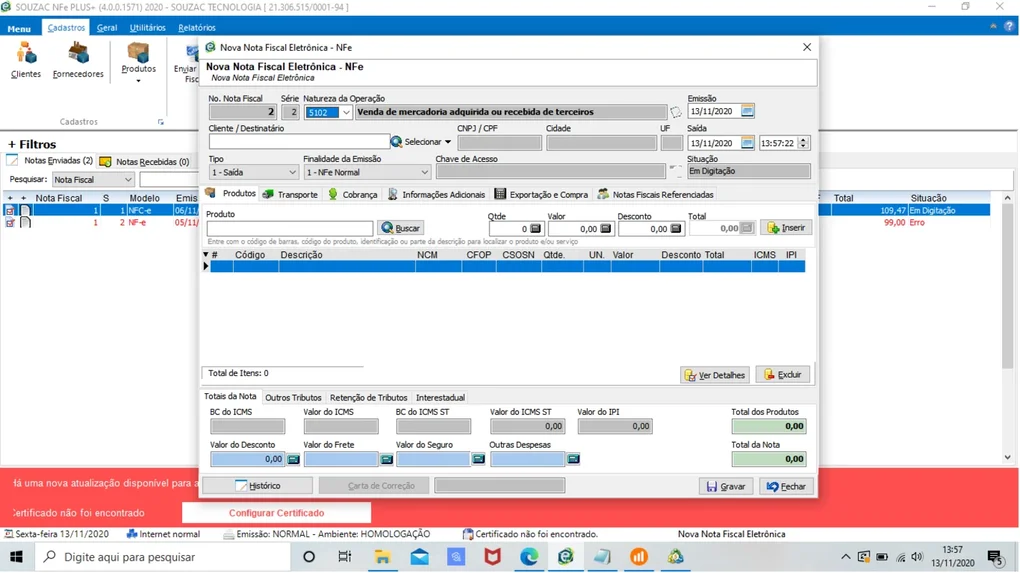Click the Ver Detalhes button
This screenshot has height=573, width=1020.
(715, 375)
